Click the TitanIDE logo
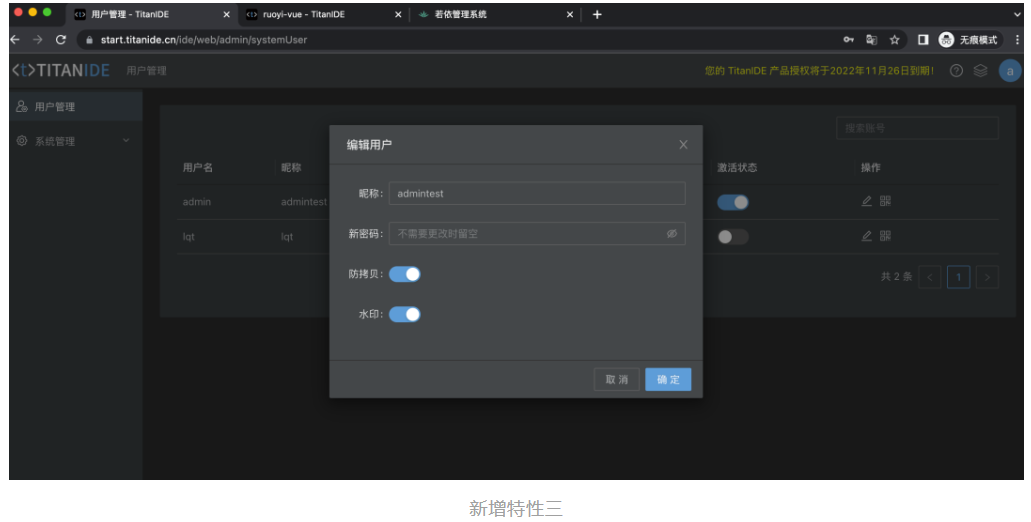 pyautogui.click(x=61, y=71)
